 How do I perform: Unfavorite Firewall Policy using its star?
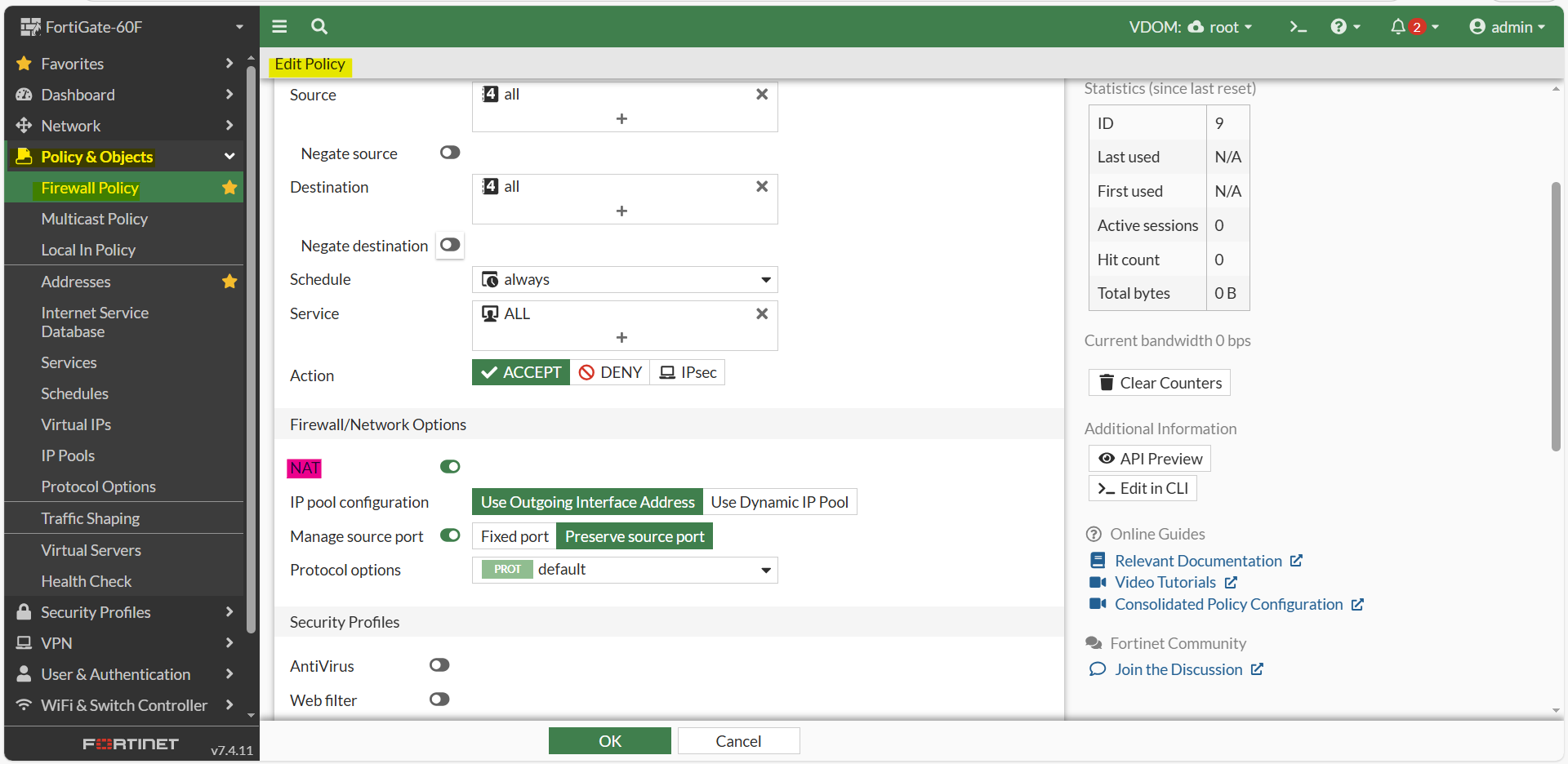coord(229,188)
